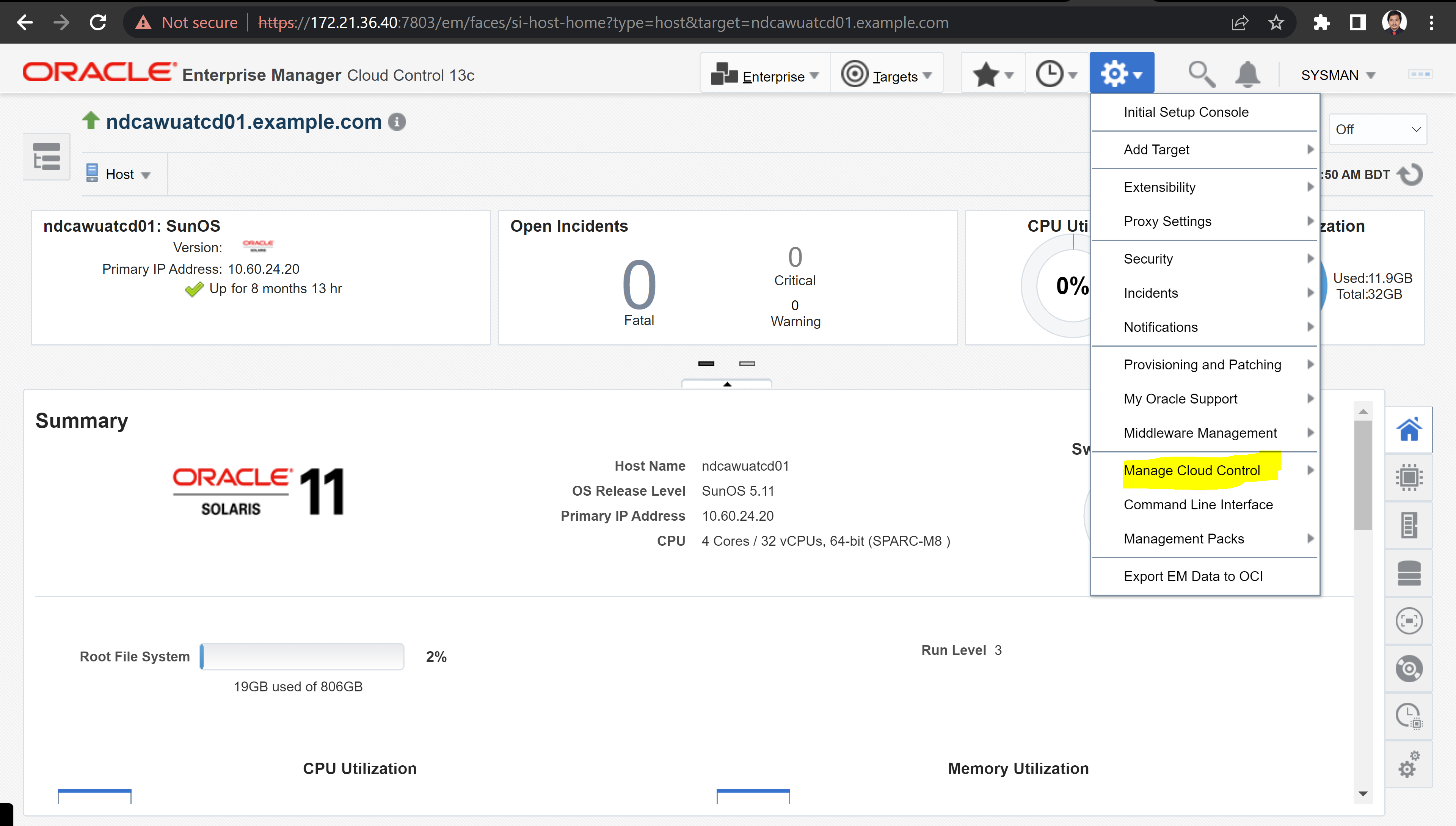Open the browser extensions puzzle icon
Viewport: 1456px width, 826px height.
tap(1321, 23)
